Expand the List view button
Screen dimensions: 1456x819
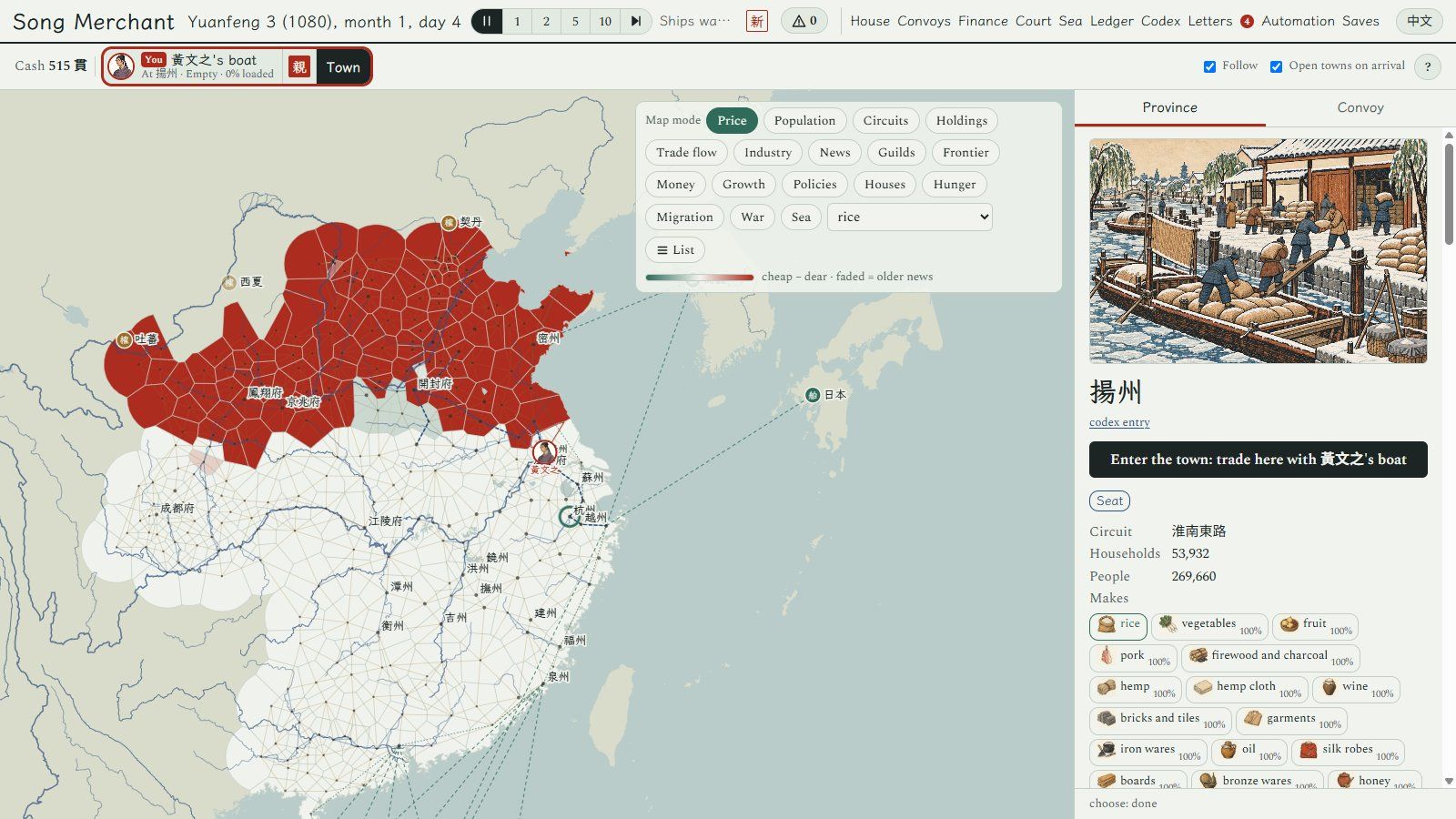(675, 250)
